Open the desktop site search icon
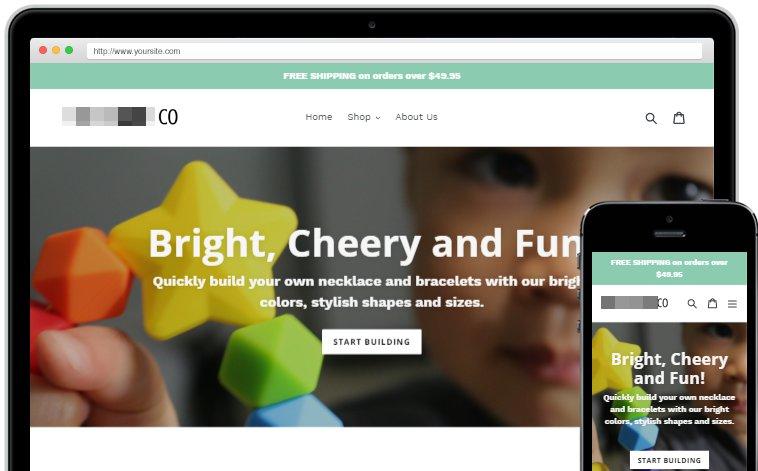The height and width of the screenshot is (471, 758). pos(651,118)
